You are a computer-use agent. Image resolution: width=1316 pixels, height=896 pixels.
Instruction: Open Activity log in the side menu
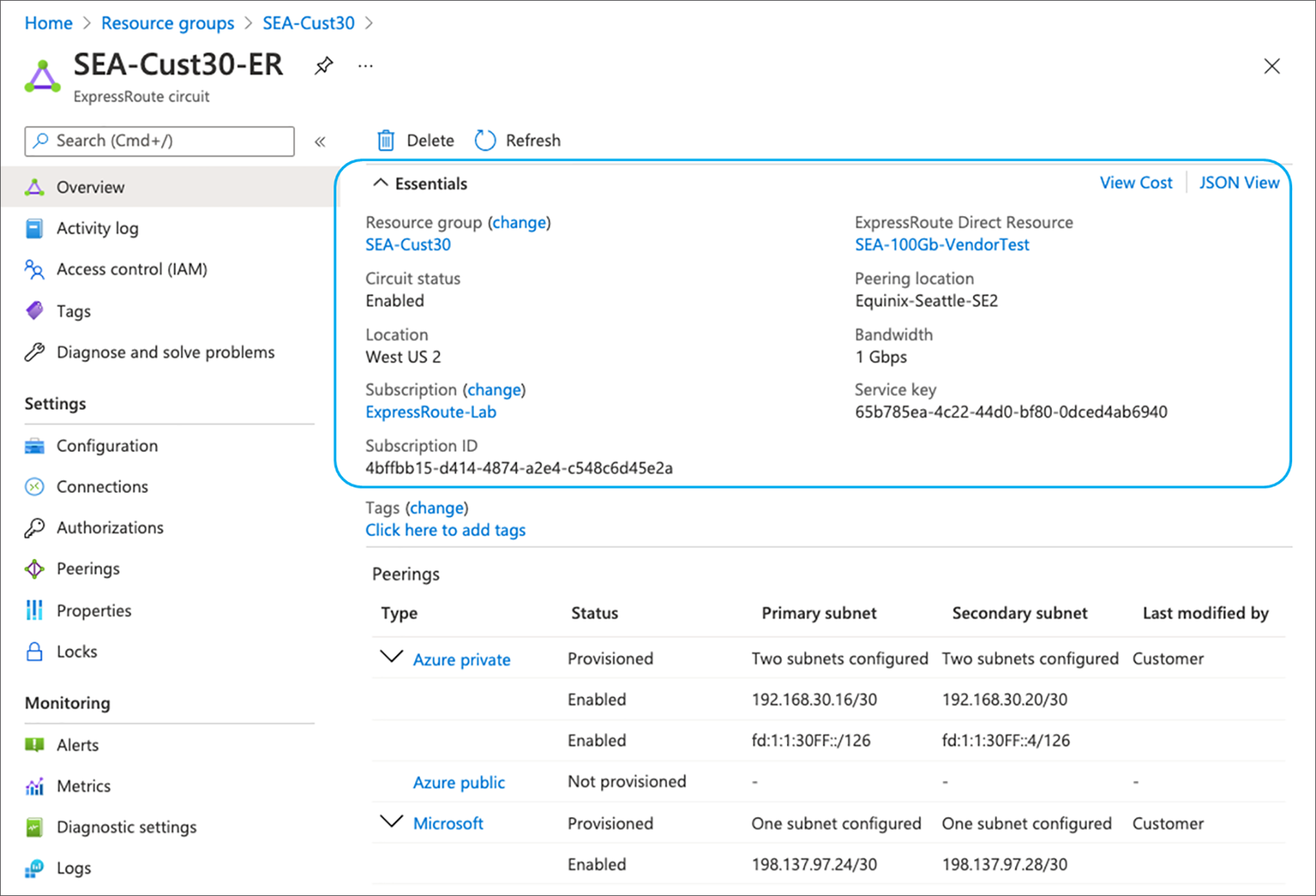[97, 228]
